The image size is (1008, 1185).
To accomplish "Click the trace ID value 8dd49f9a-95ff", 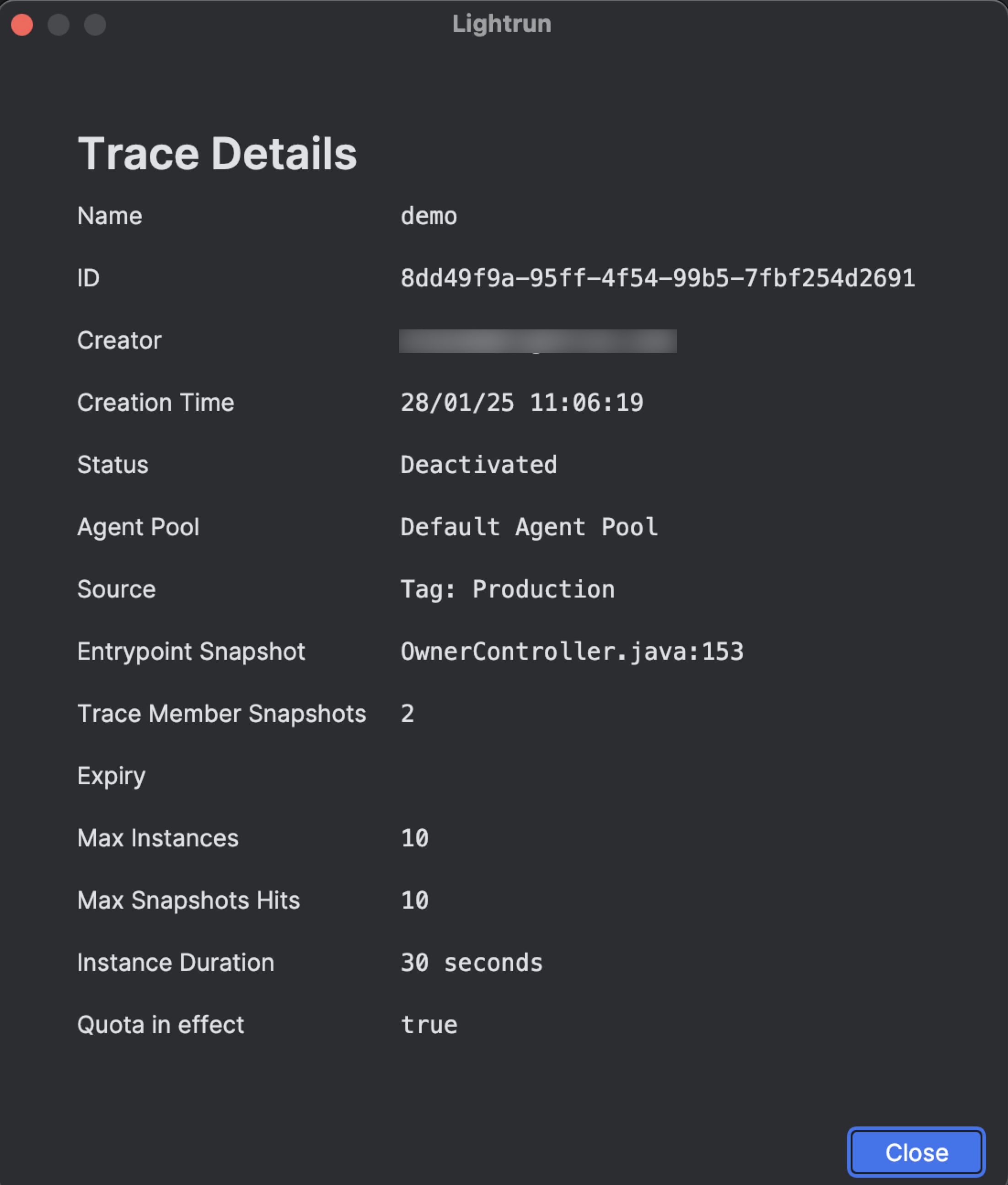I will click(x=657, y=278).
